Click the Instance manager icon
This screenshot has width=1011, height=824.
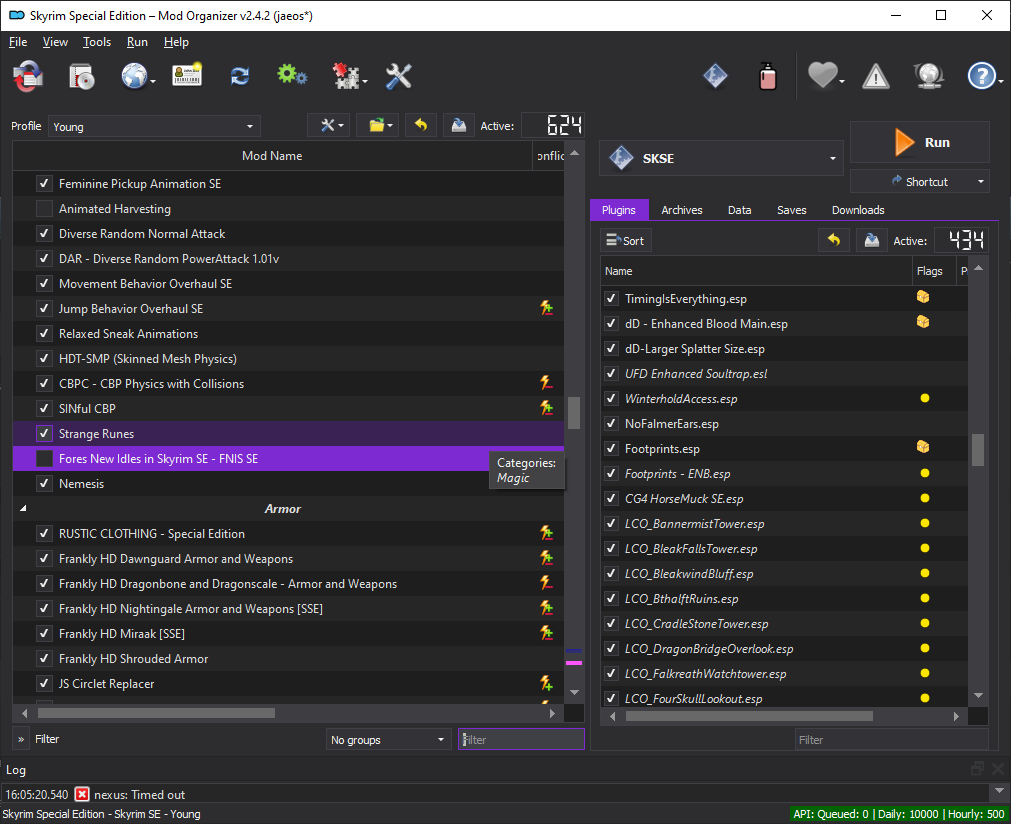click(28, 76)
